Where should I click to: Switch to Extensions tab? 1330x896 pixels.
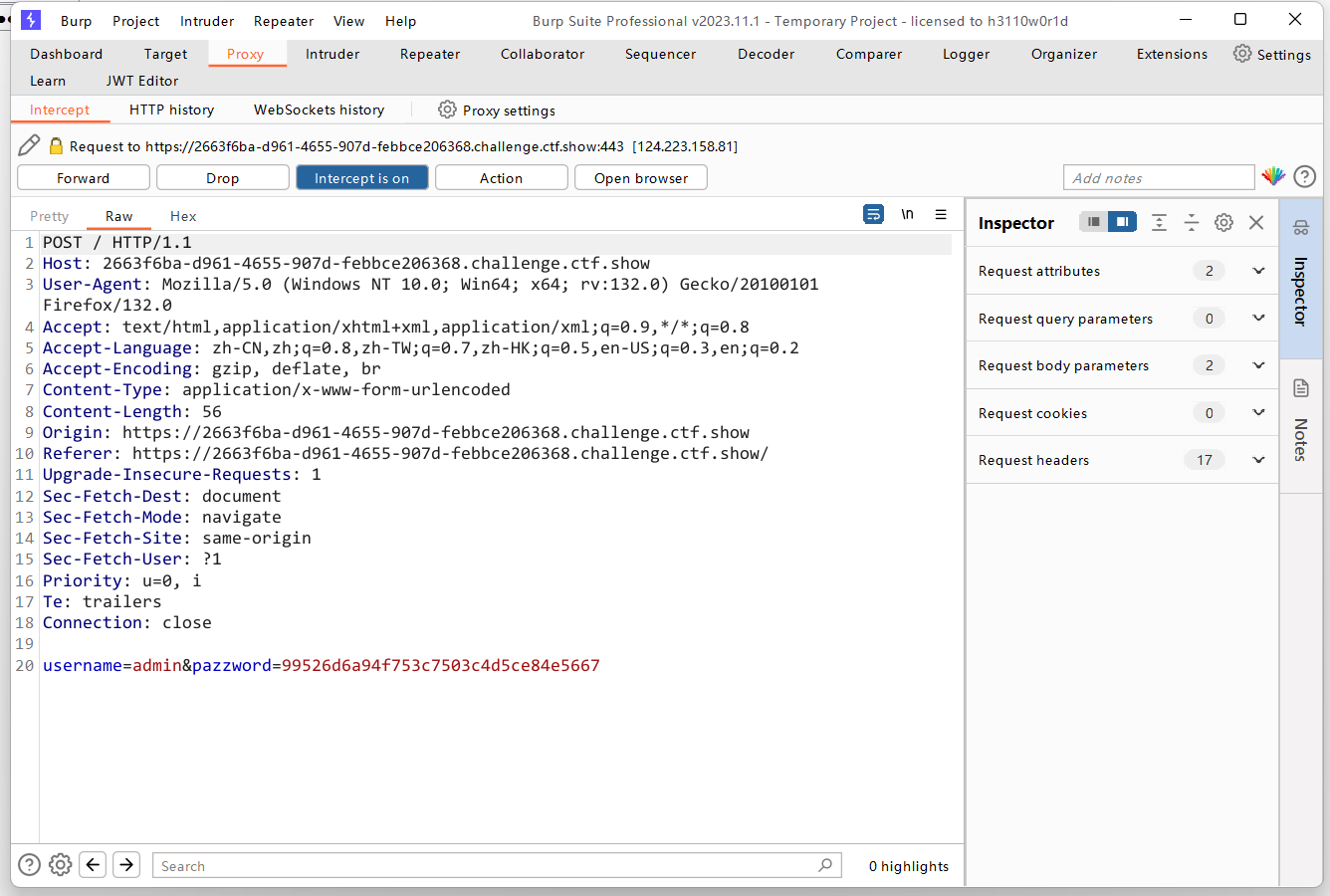click(x=1173, y=54)
